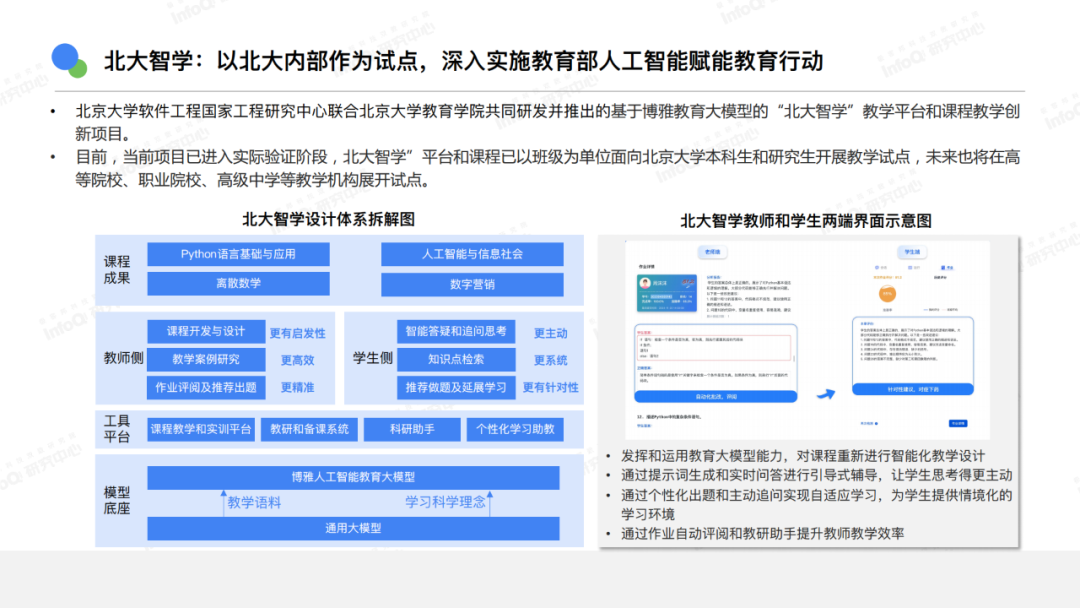
Task: Click the 更有针对性 text
Action: (550, 388)
